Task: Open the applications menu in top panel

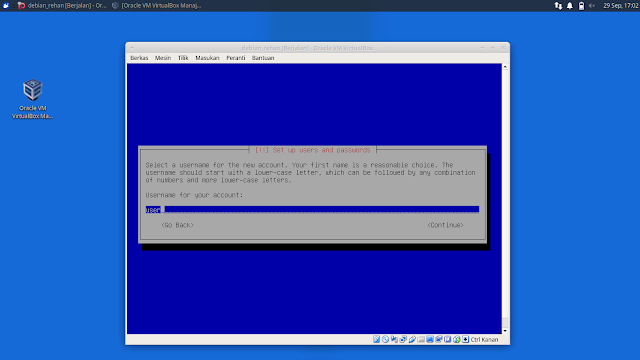Action: 6,6
